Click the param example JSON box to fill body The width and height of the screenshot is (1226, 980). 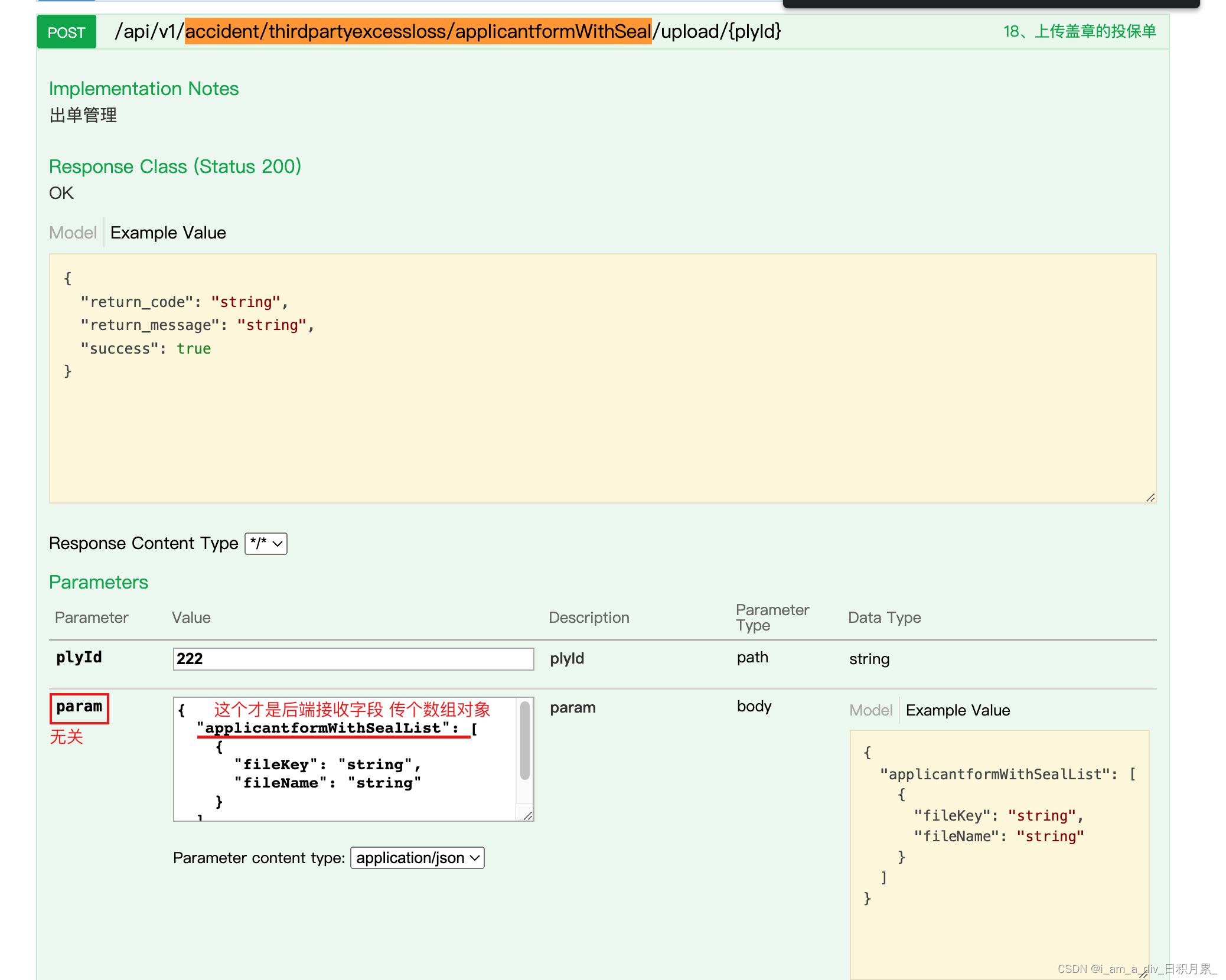tap(999, 854)
